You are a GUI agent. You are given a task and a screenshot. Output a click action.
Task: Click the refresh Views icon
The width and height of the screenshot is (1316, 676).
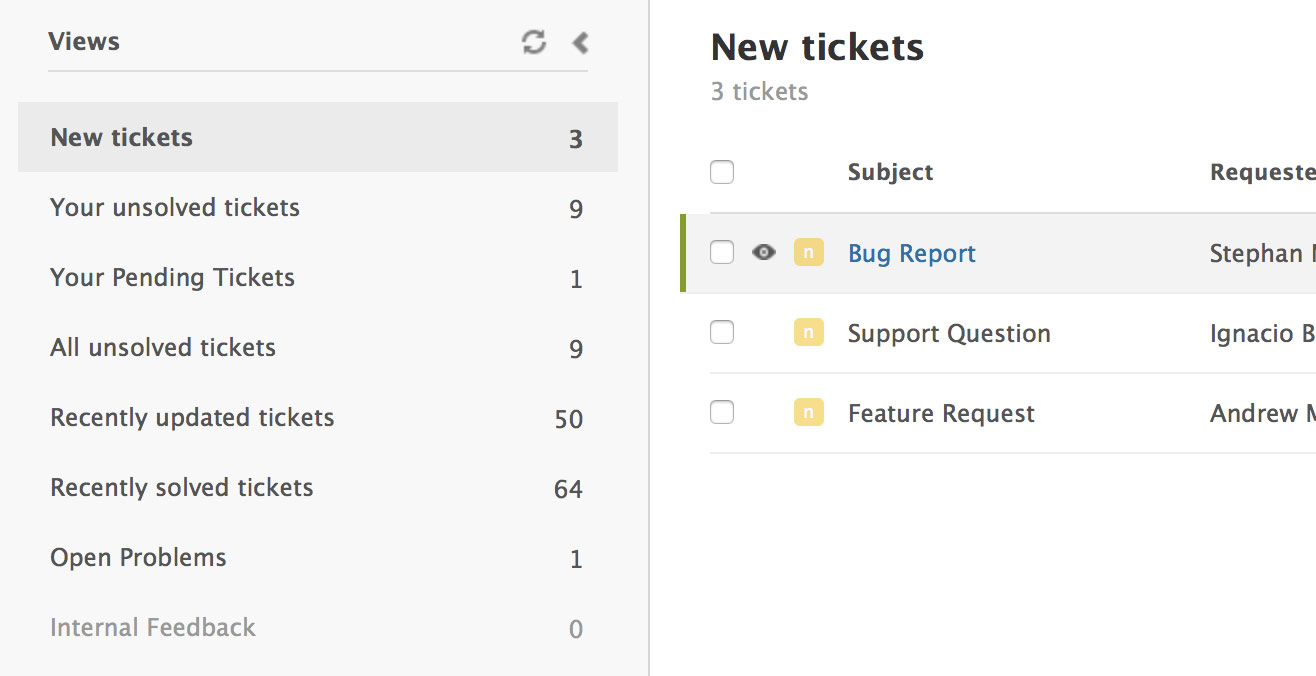[533, 42]
